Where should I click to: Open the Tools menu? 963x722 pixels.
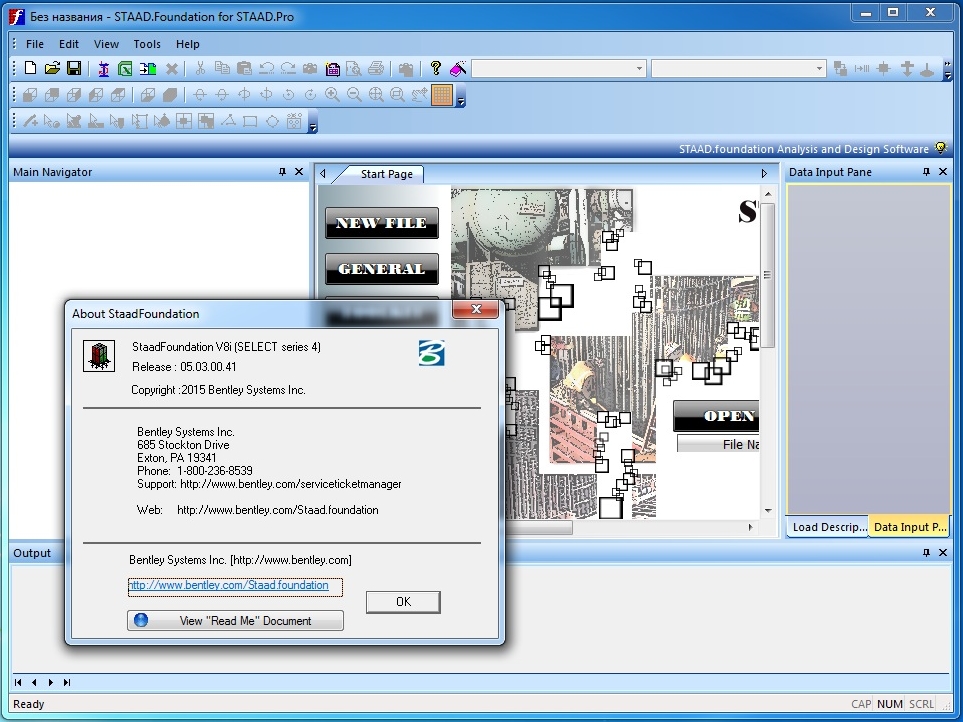click(147, 44)
